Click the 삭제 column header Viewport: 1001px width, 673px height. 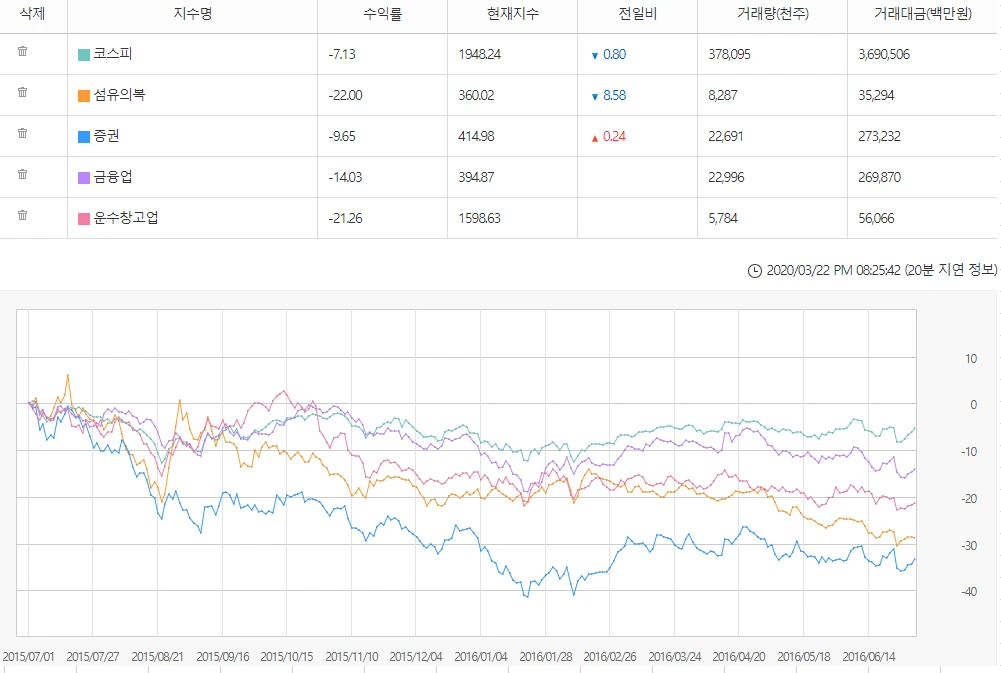(x=33, y=13)
